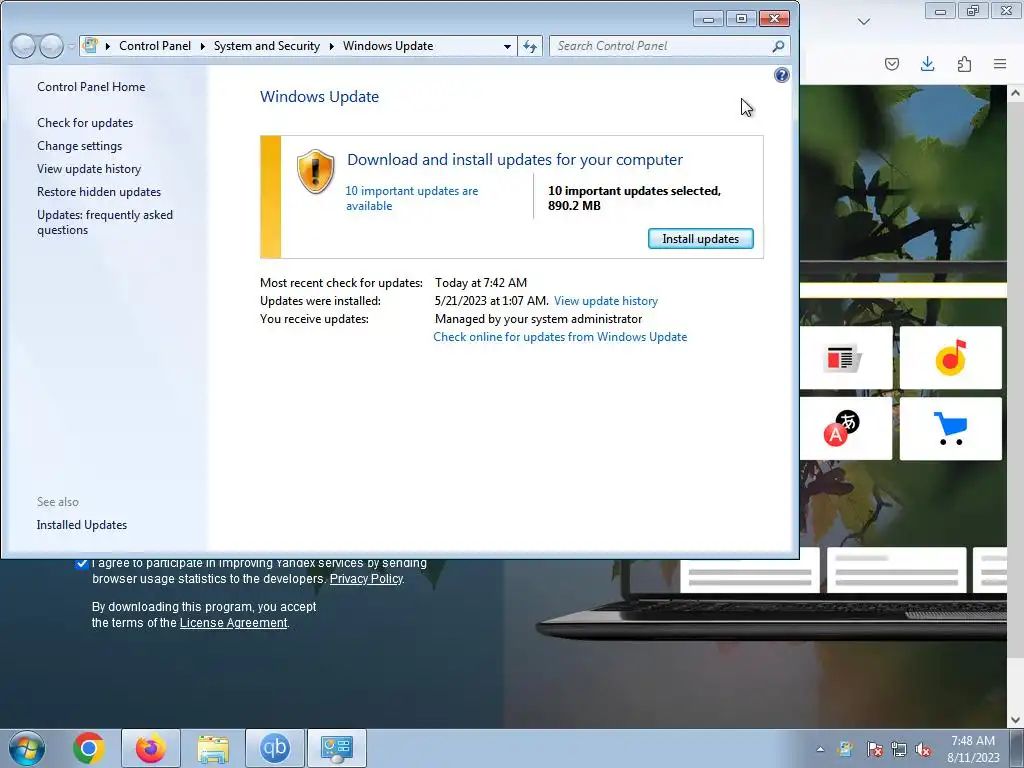1024x768 pixels.
Task: Click the 10 important updates selected text
Action: click(x=634, y=198)
